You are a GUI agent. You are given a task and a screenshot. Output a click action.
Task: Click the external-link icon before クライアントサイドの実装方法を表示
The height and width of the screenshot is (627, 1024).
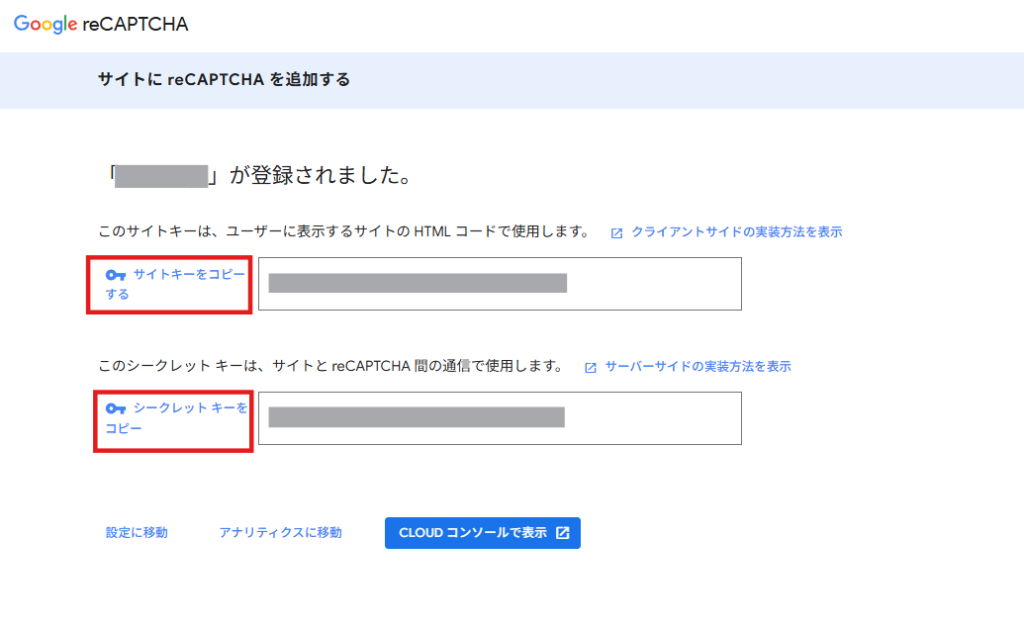(616, 233)
